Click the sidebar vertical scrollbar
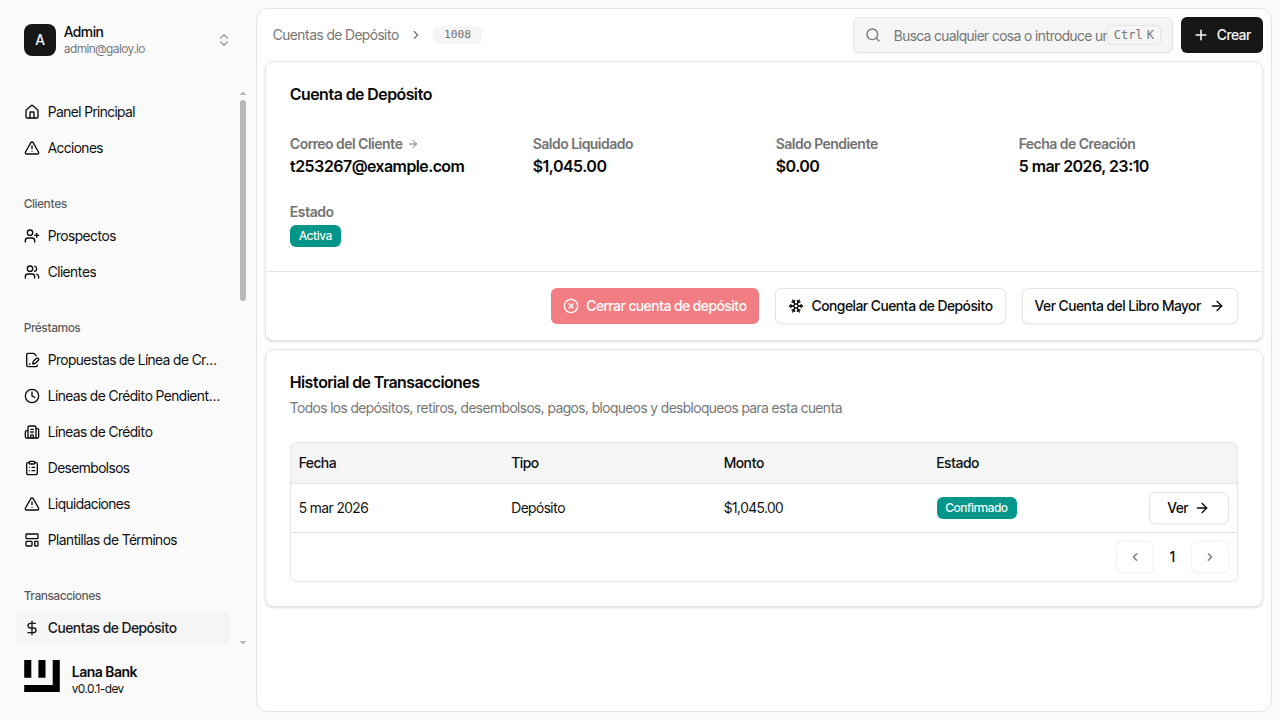Viewport: 1280px width, 720px height. click(243, 200)
